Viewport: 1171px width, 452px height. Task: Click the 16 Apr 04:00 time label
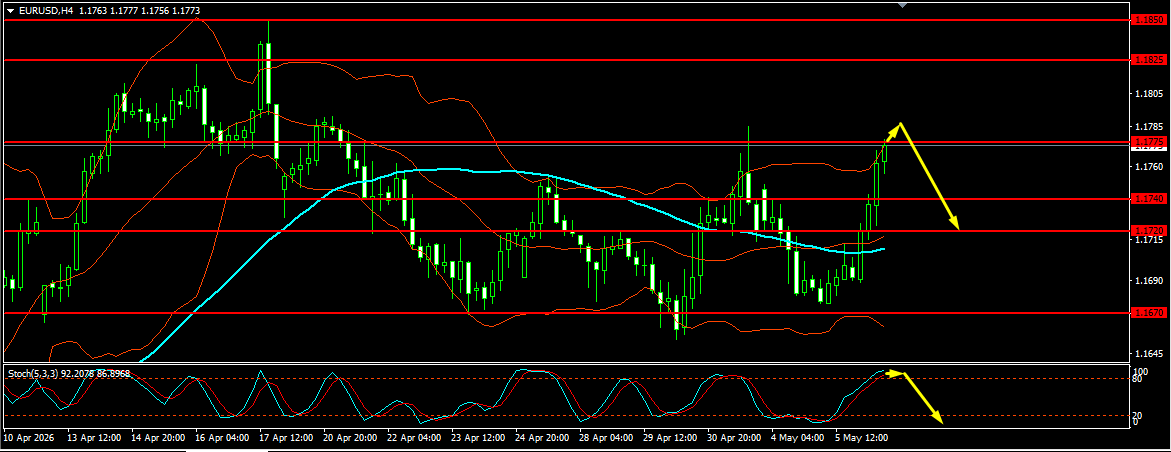223,437
